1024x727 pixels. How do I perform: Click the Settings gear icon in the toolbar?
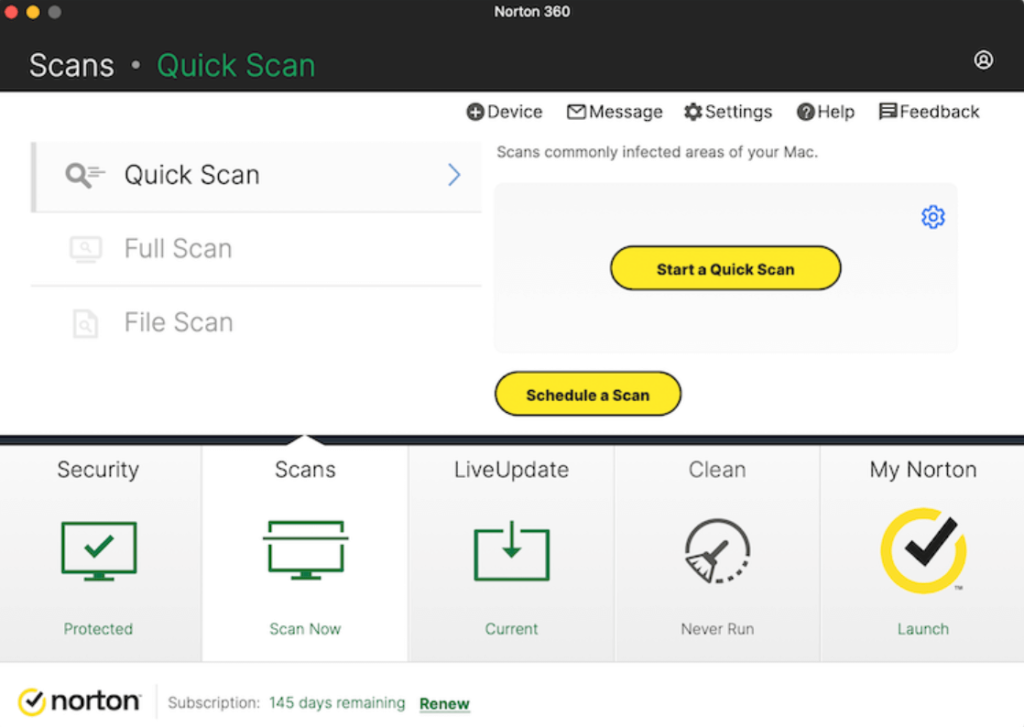[x=693, y=112]
